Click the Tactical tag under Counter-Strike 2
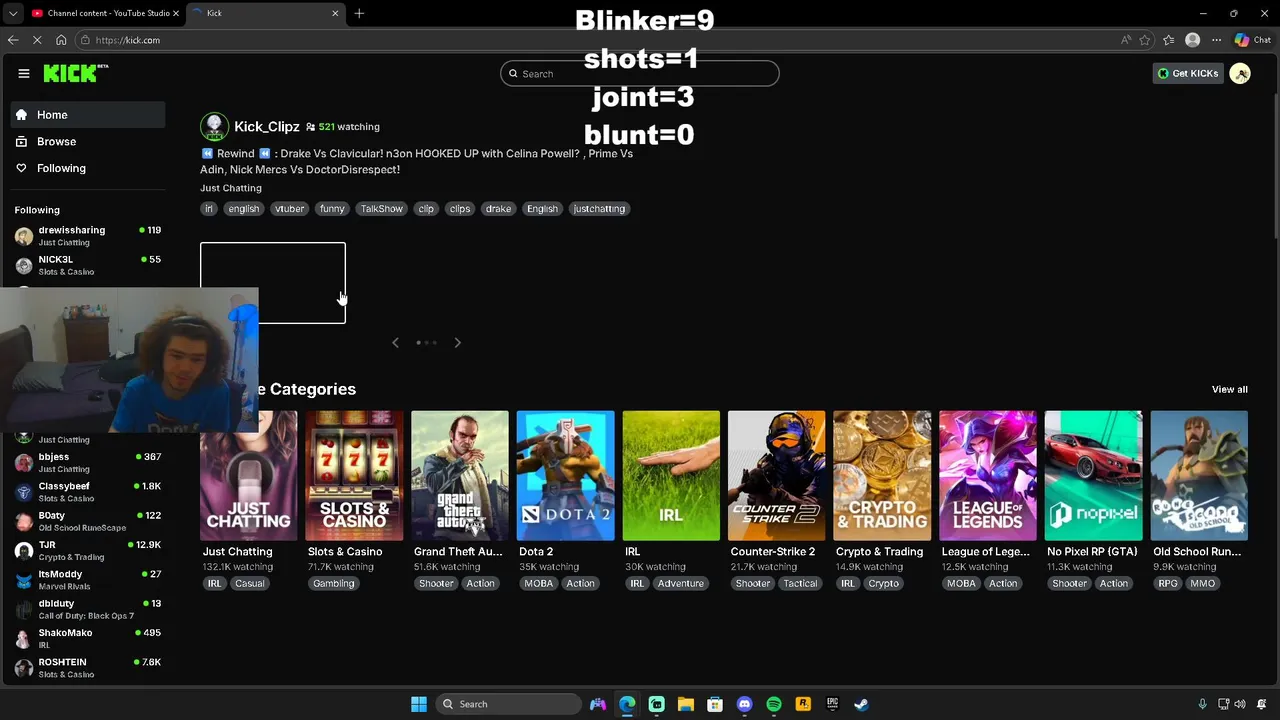The width and height of the screenshot is (1280, 720). pyautogui.click(x=800, y=584)
